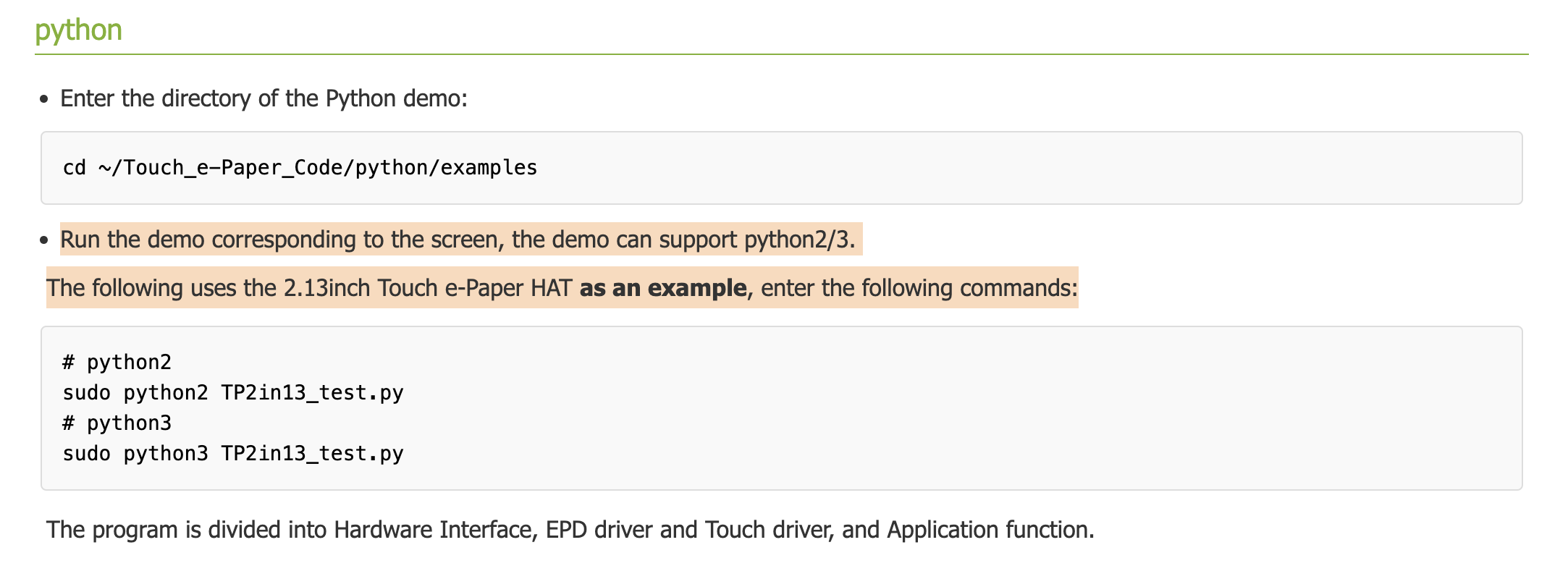Click the "cd" command word in first code block
1568x579 pixels.
pyautogui.click(x=74, y=168)
